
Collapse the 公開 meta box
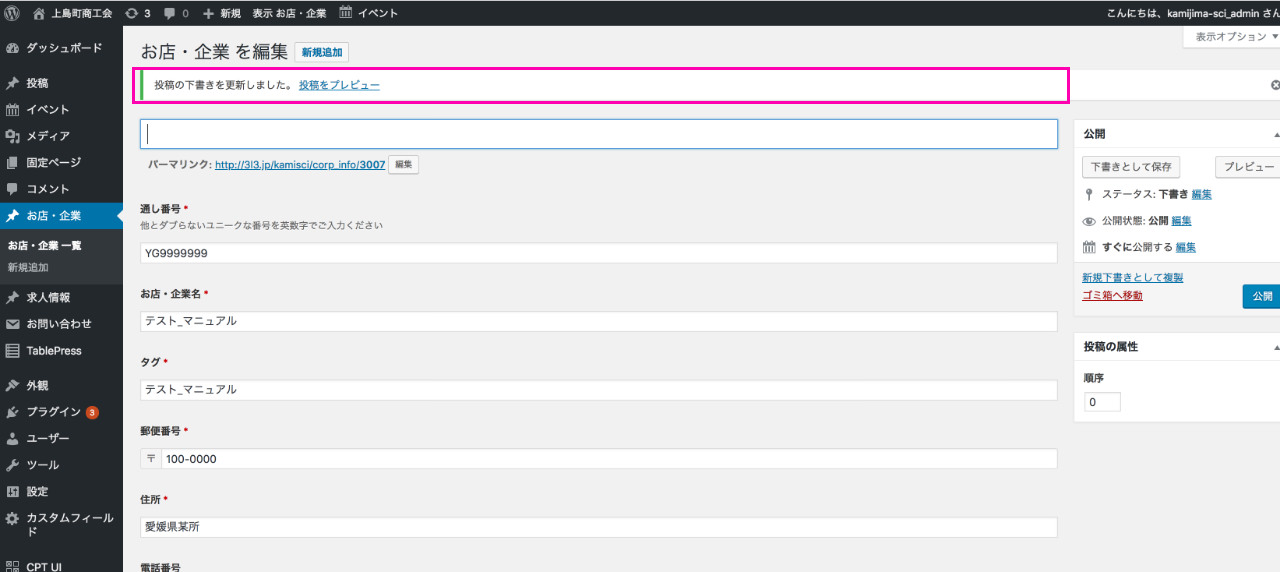[x=1275, y=134]
